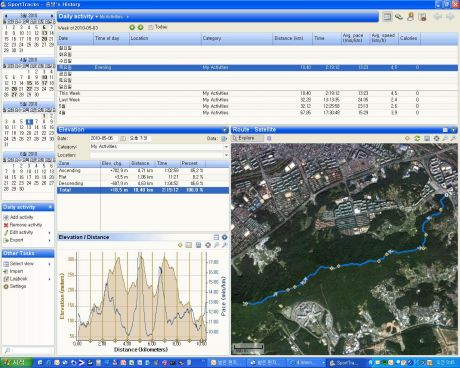
Task: Refresh the route map
Action: [417, 138]
